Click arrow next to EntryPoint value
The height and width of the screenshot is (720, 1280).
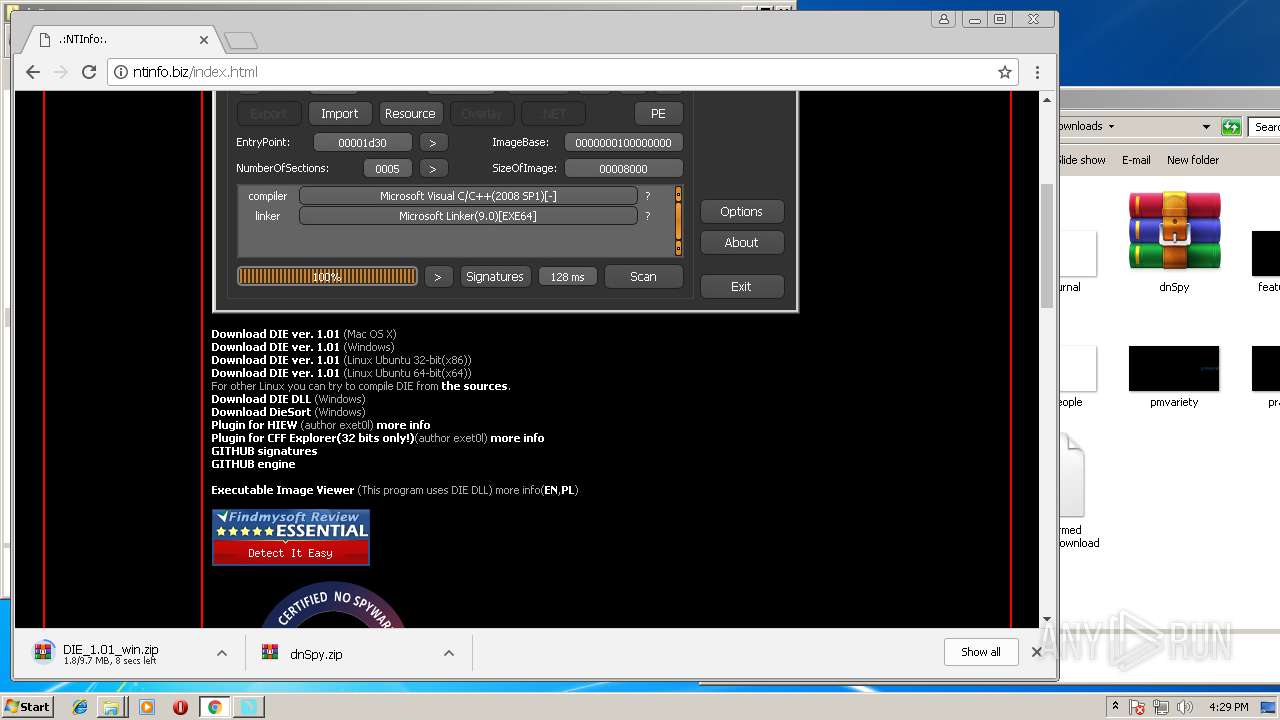pos(433,143)
